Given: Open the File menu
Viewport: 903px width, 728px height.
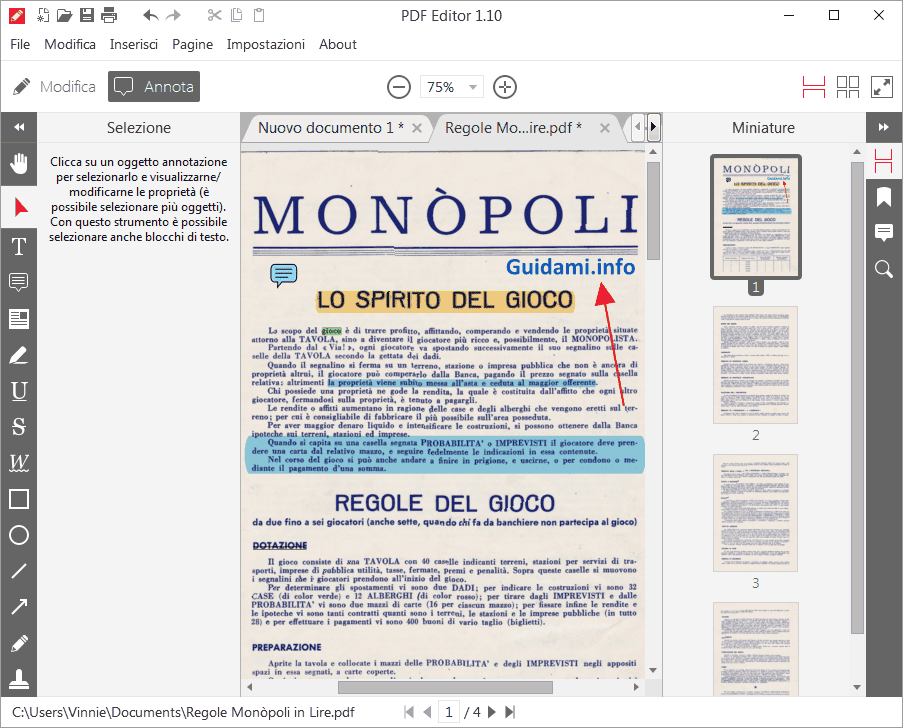Looking at the screenshot, I should pyautogui.click(x=20, y=44).
